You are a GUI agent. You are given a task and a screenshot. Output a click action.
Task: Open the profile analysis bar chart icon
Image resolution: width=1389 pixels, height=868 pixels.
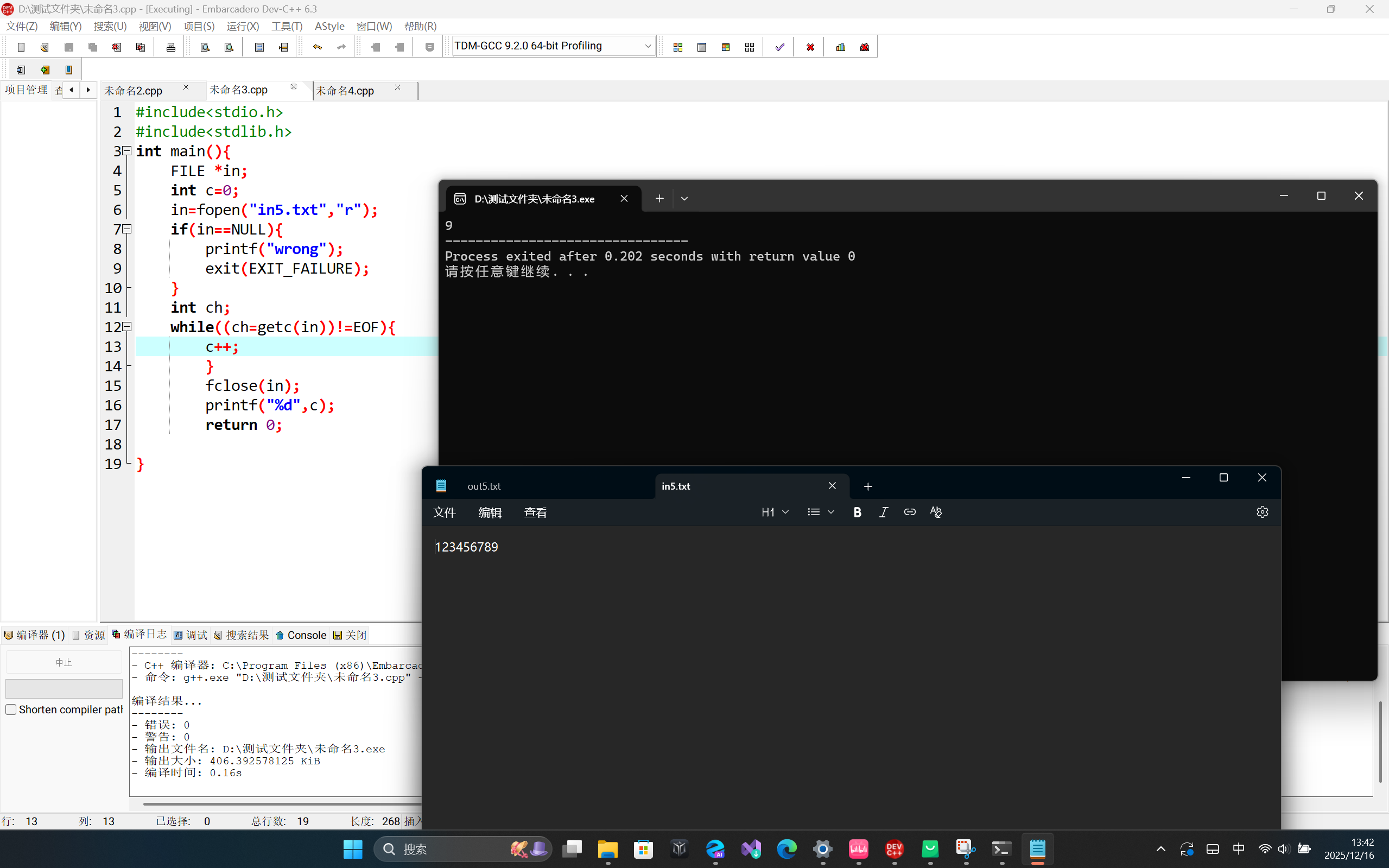[841, 47]
